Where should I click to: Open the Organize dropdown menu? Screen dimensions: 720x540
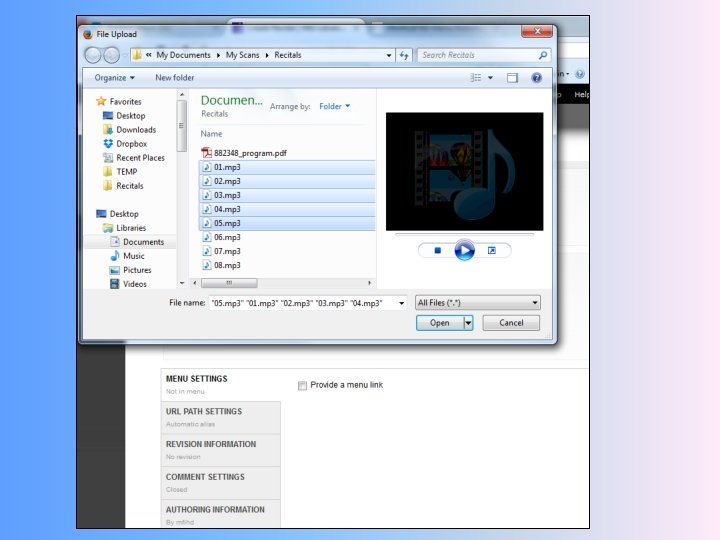point(114,78)
